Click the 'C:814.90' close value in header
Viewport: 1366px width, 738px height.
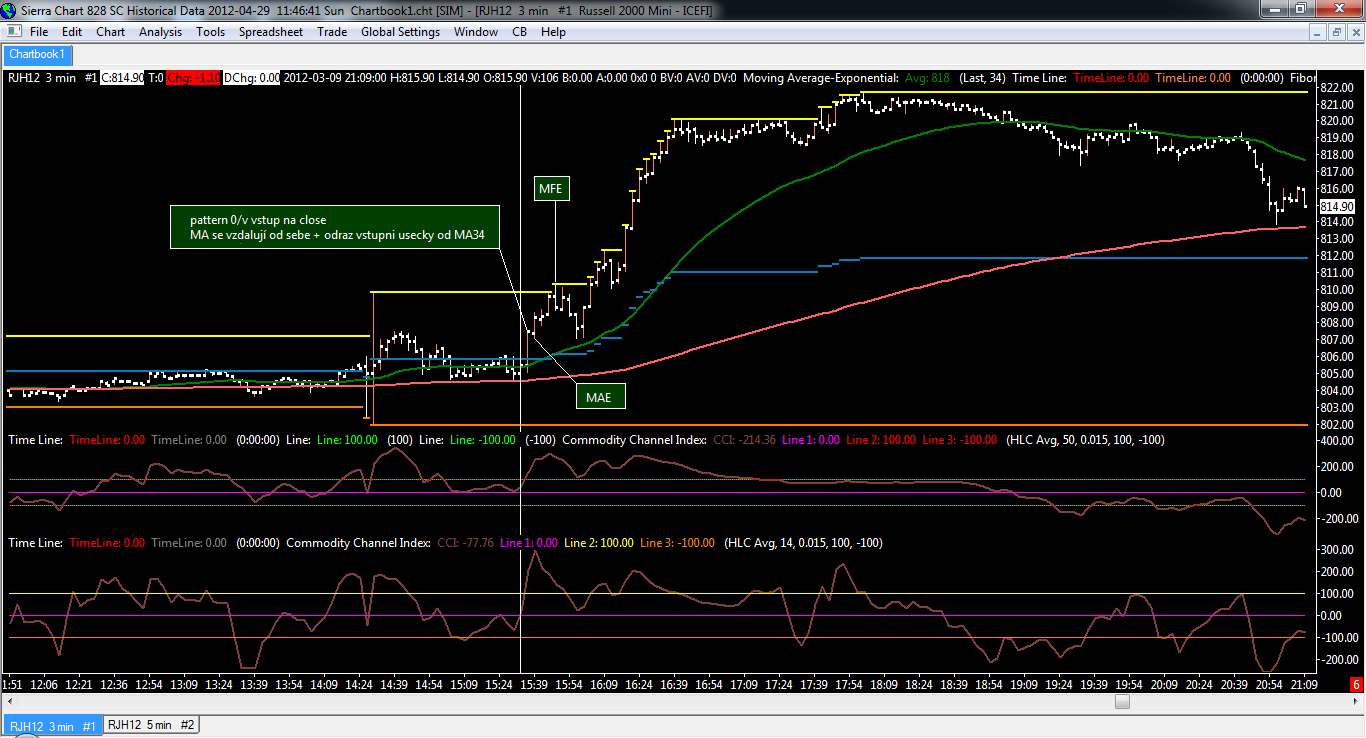122,77
